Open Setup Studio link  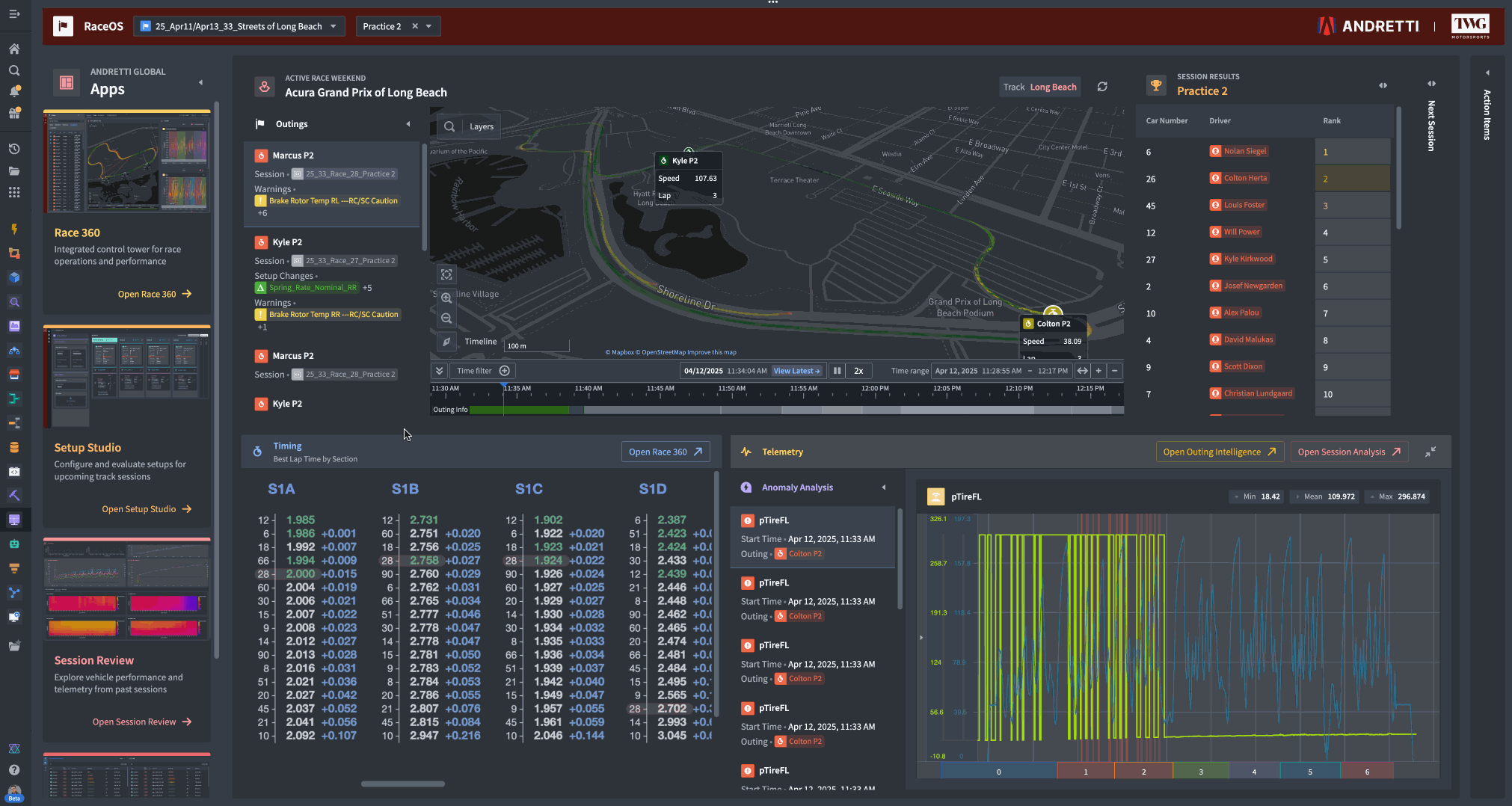tap(147, 509)
